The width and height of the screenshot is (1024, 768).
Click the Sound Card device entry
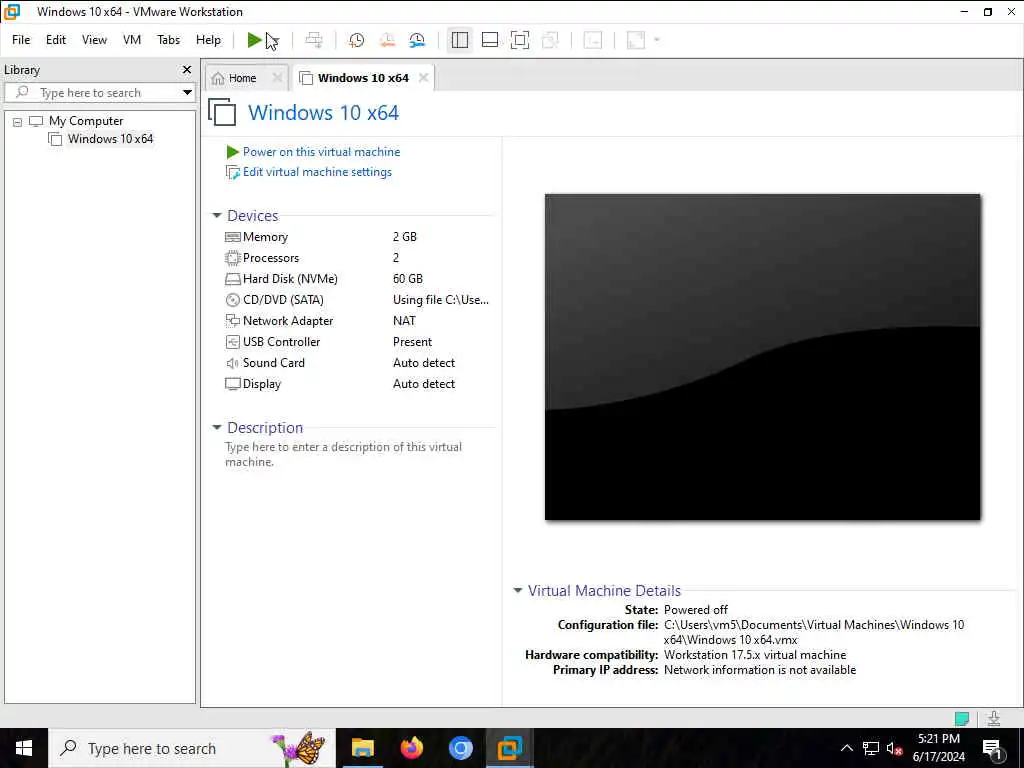click(x=273, y=362)
